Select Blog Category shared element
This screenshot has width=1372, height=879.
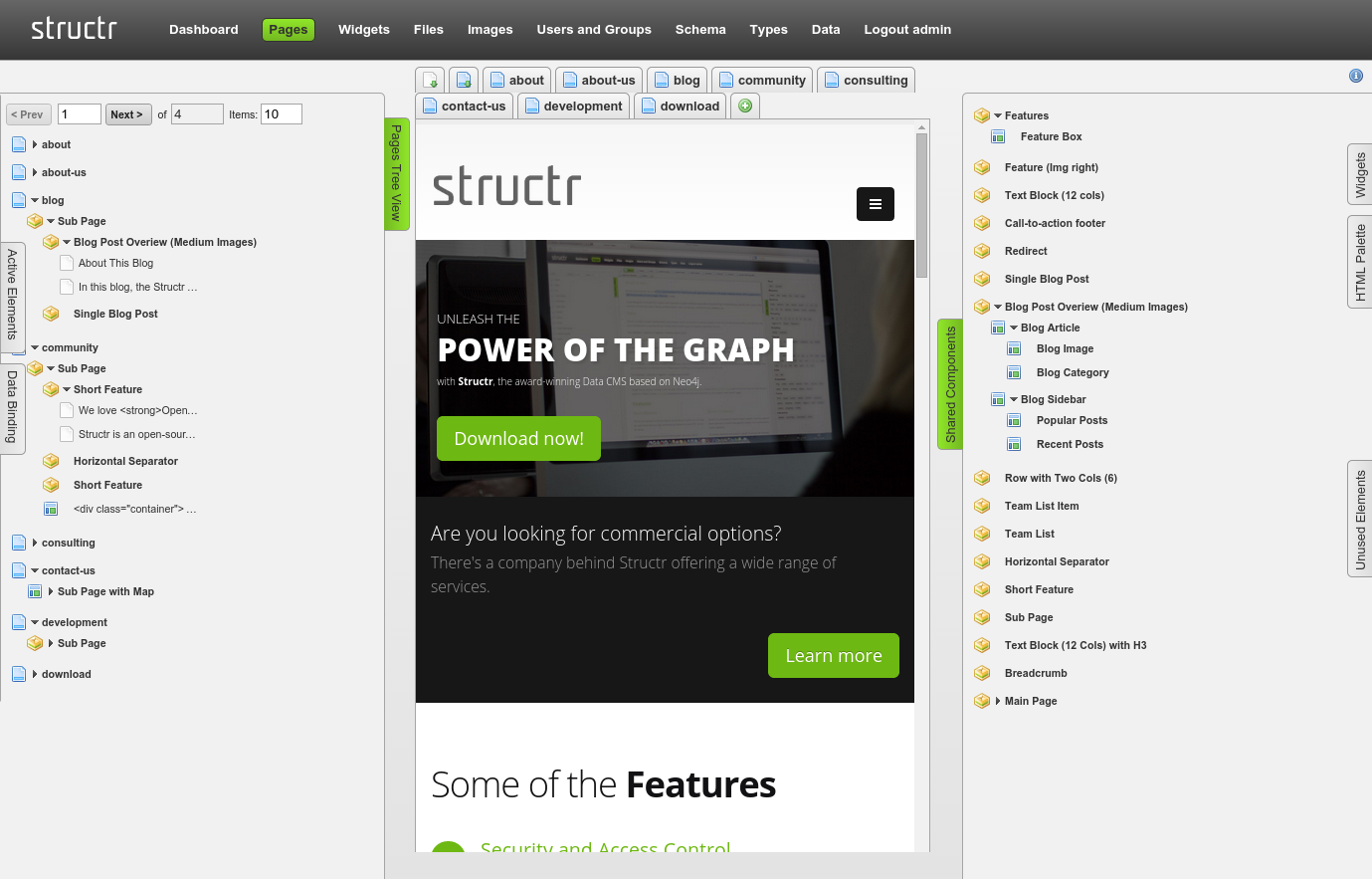pos(1073,372)
